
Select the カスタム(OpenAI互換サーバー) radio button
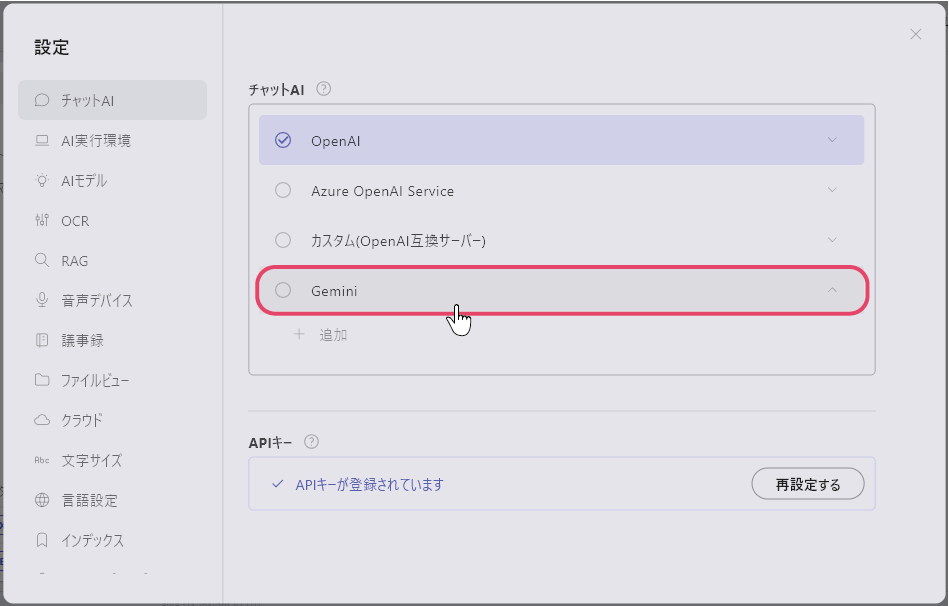(x=283, y=240)
